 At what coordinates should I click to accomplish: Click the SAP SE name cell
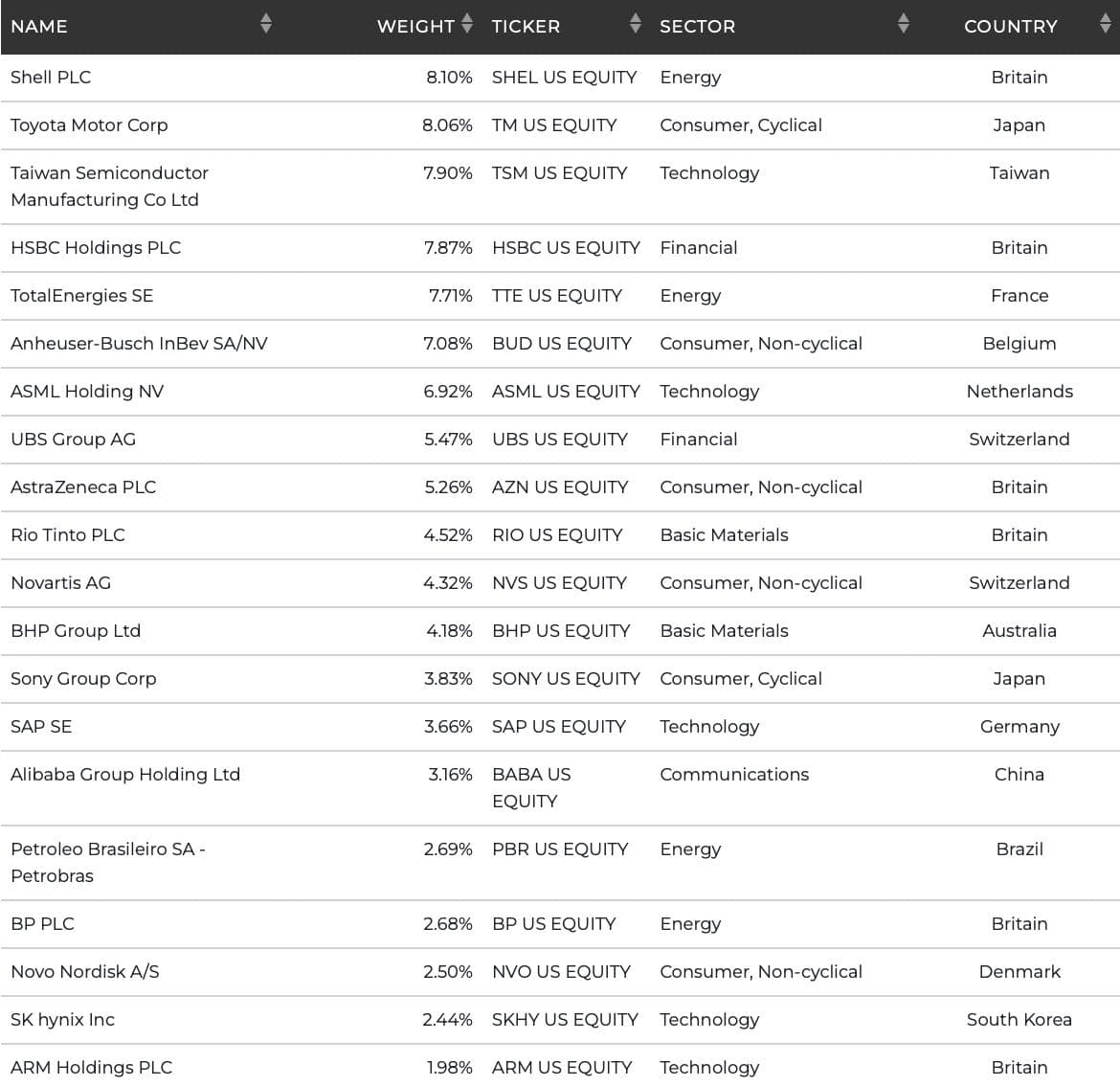(41, 727)
